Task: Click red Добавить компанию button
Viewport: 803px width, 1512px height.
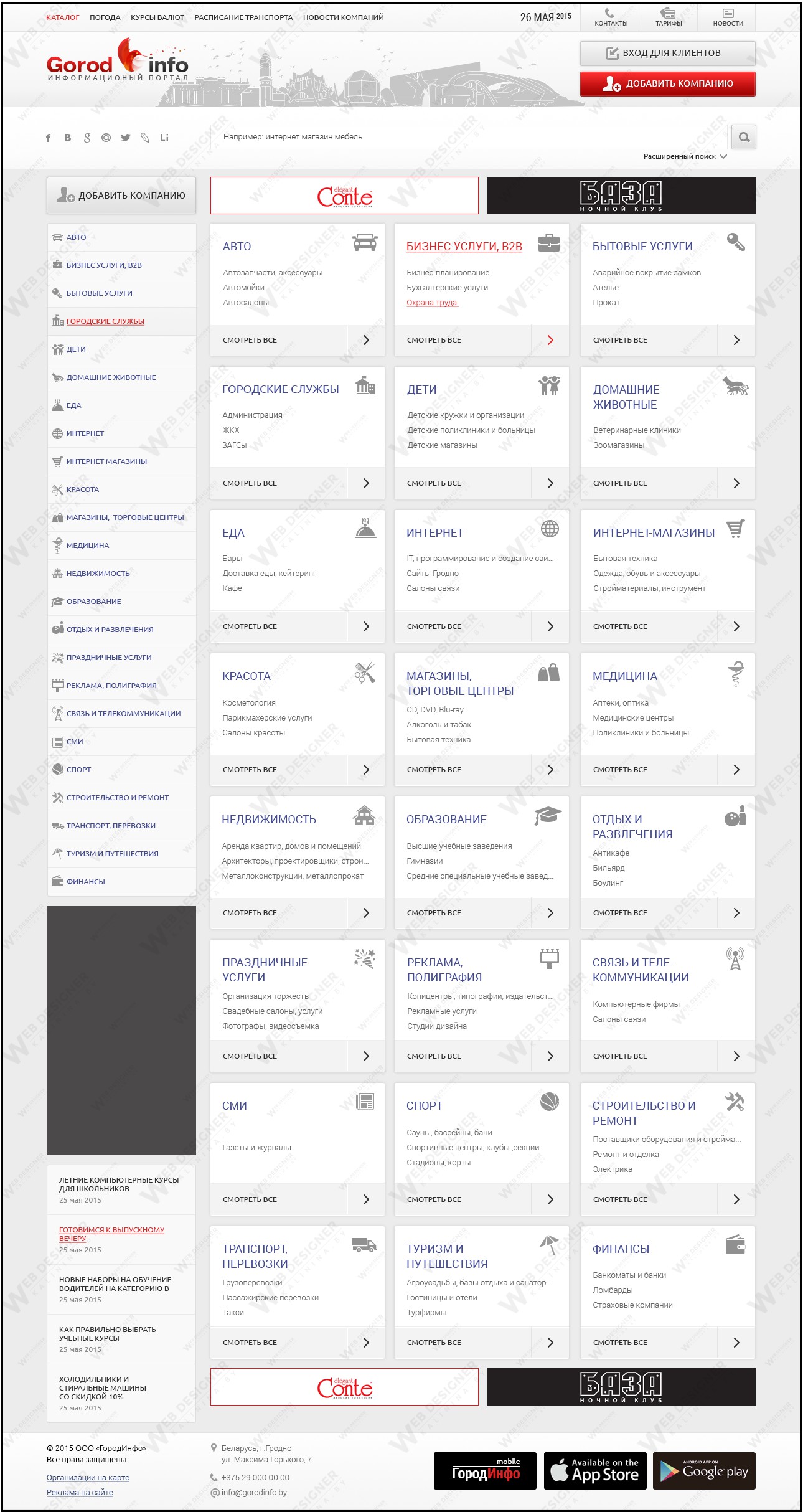Action: (x=667, y=83)
